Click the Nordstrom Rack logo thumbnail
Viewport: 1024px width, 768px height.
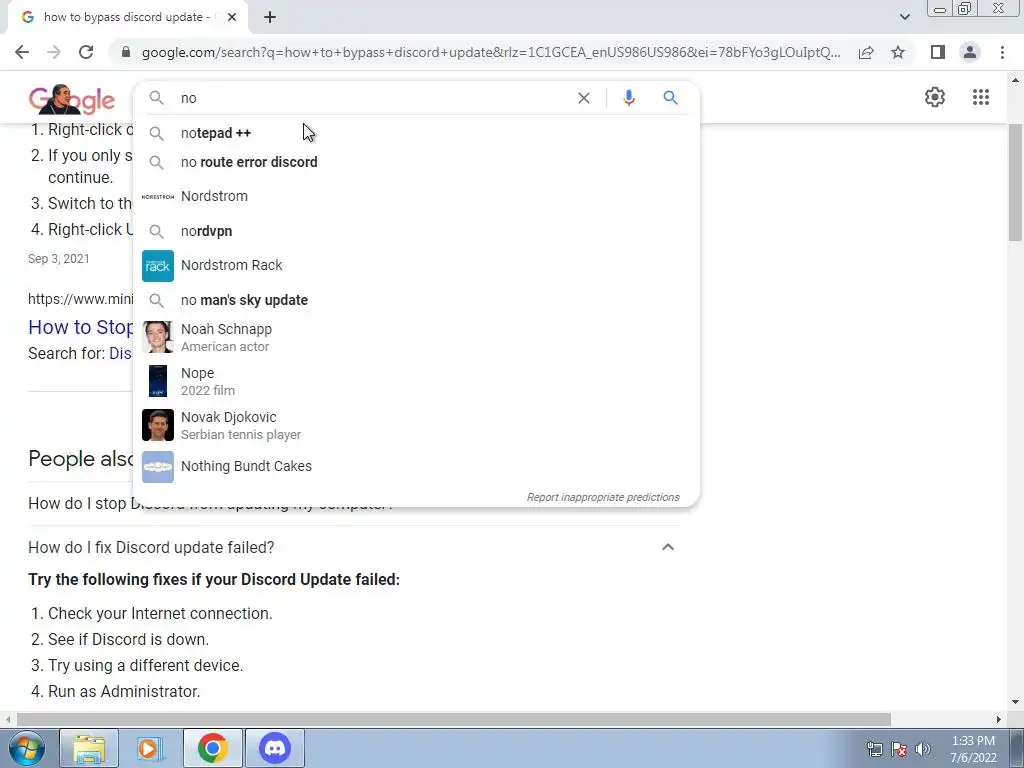[157, 266]
